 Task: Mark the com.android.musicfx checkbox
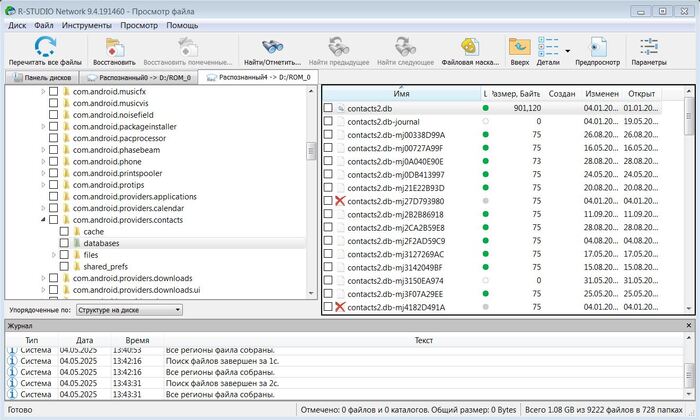tap(54, 91)
